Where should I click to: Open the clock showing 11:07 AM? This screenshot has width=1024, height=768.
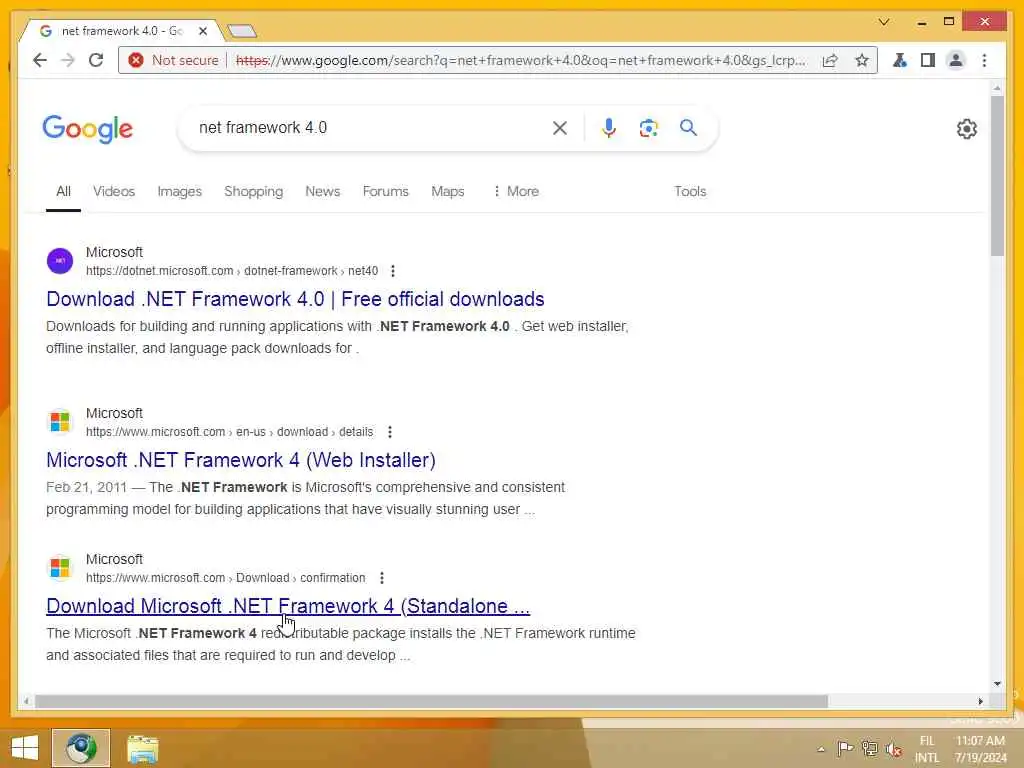[x=980, y=749]
